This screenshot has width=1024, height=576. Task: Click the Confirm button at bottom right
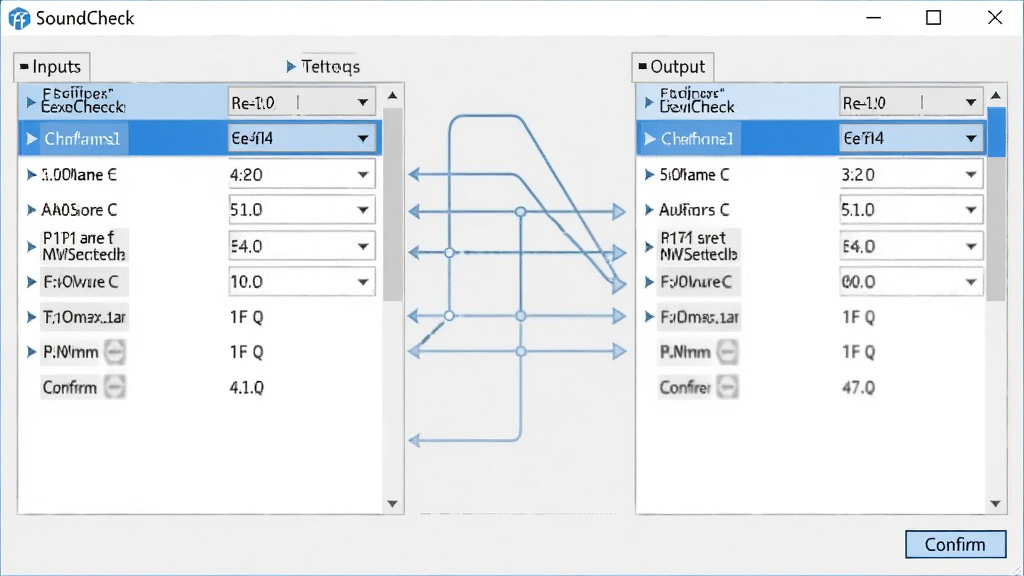955,544
